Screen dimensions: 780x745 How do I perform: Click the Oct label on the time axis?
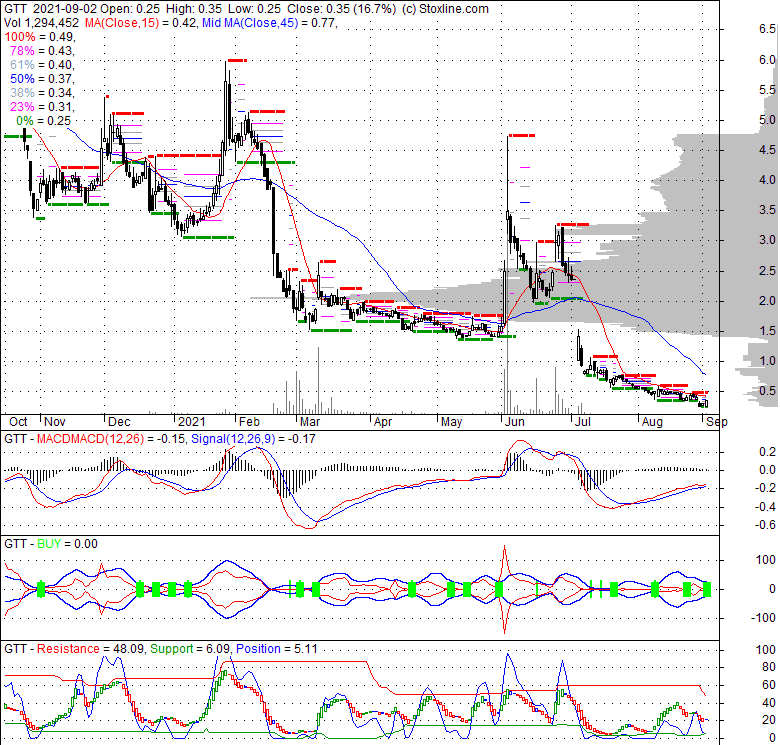coord(18,422)
